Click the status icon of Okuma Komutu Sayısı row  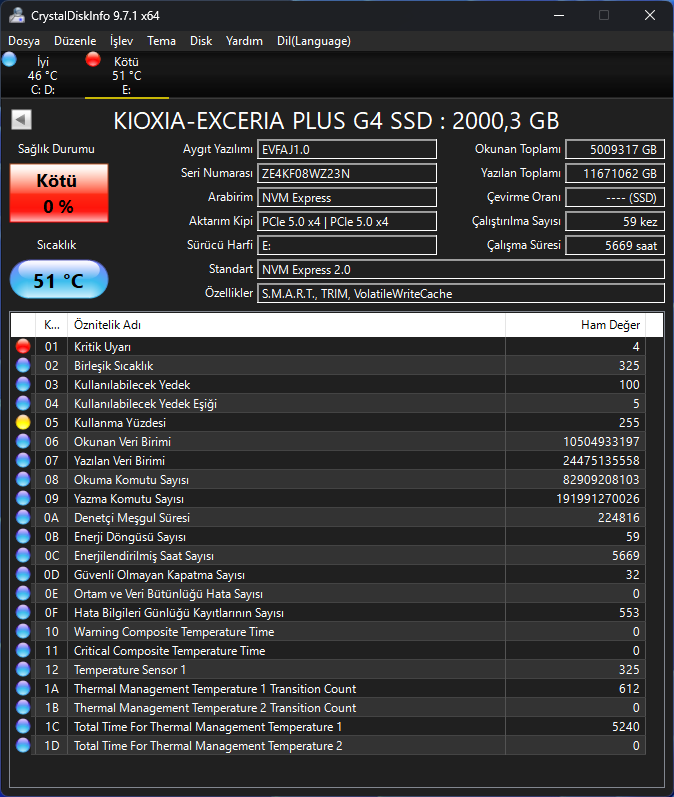point(23,479)
